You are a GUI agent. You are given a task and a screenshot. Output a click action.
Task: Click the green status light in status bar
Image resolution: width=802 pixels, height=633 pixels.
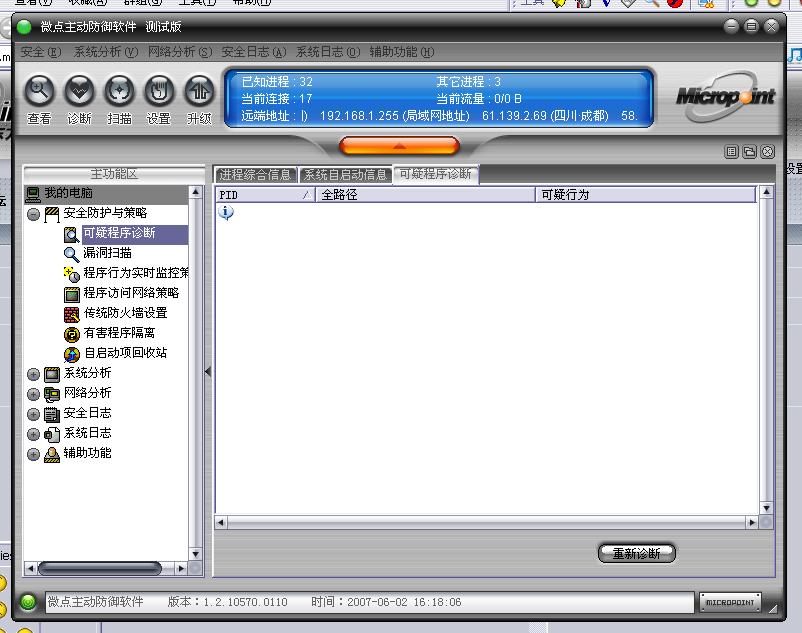coord(28,602)
